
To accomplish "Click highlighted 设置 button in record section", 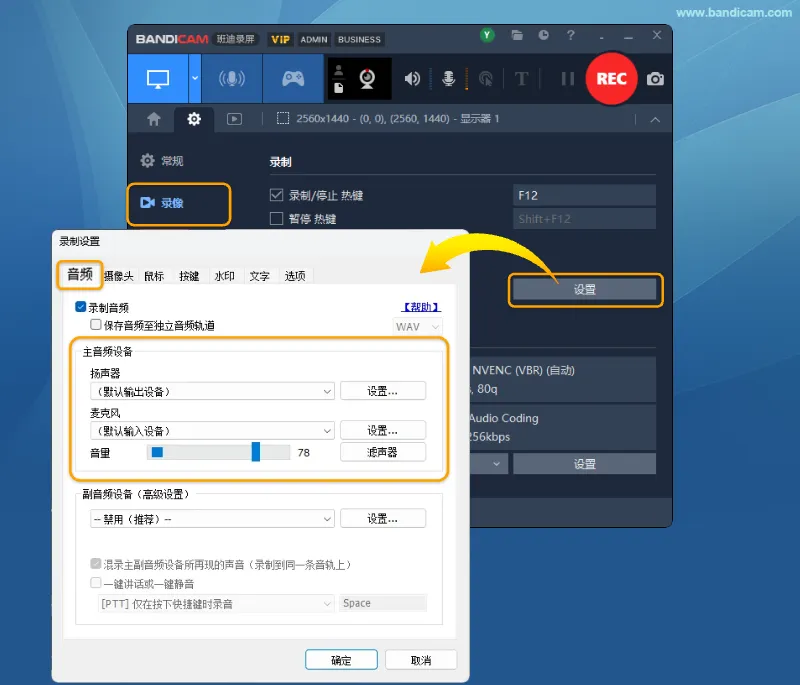I will click(585, 289).
